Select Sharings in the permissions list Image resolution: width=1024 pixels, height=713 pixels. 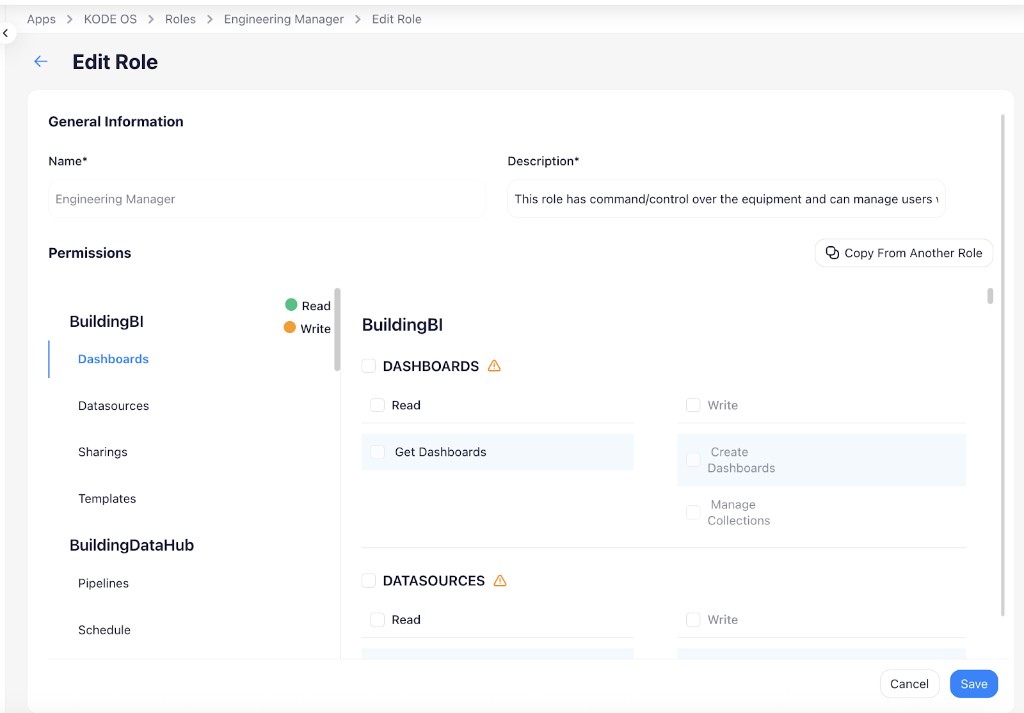(103, 452)
